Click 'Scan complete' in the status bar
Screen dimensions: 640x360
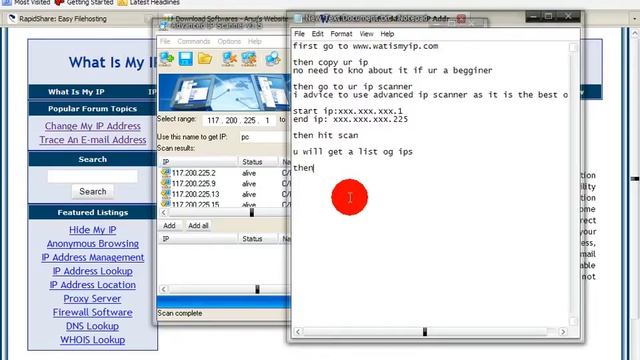[x=180, y=313]
